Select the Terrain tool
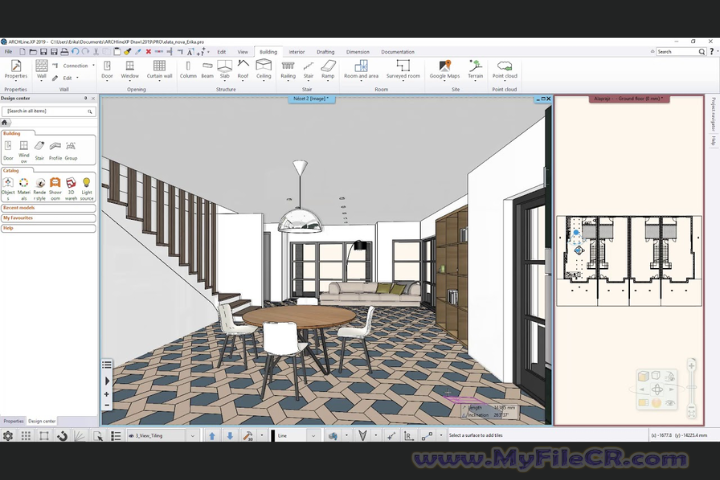The width and height of the screenshot is (720, 480). point(475,69)
